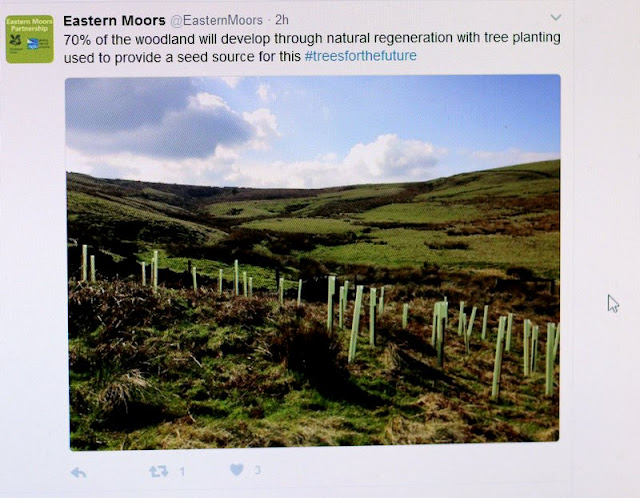This screenshot has width=640, height=498.
Task: Click the like count showing 3
Action: point(258,470)
